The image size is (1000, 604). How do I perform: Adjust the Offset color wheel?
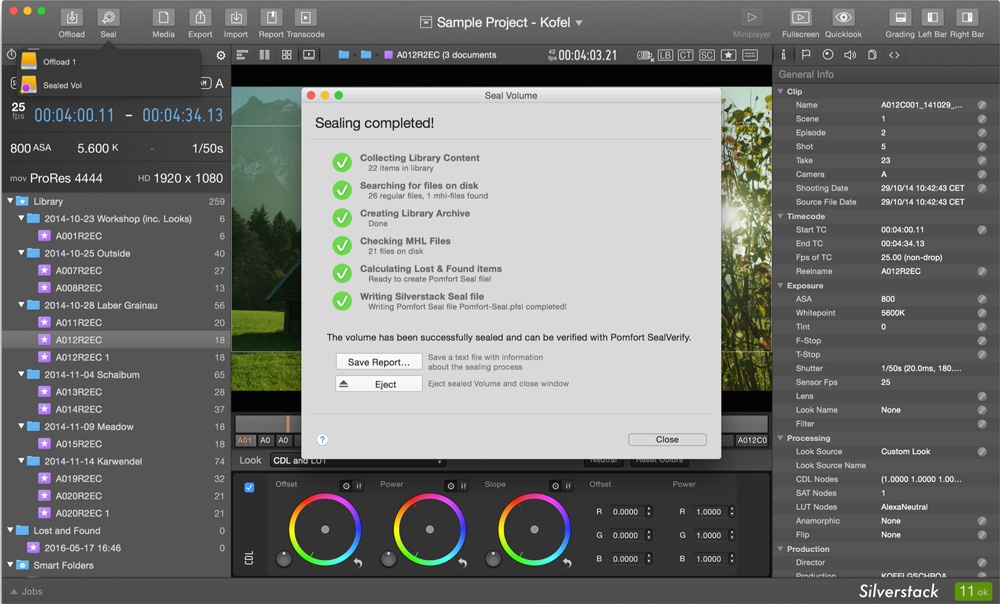[325, 529]
